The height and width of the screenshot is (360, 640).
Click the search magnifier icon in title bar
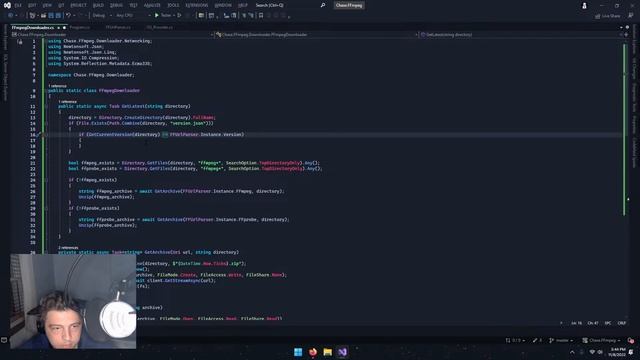point(322,5)
